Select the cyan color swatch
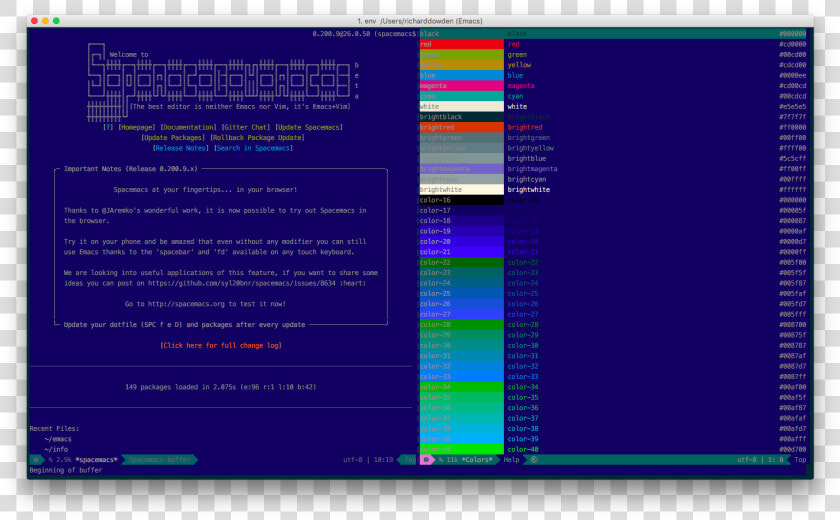 (x=461, y=96)
